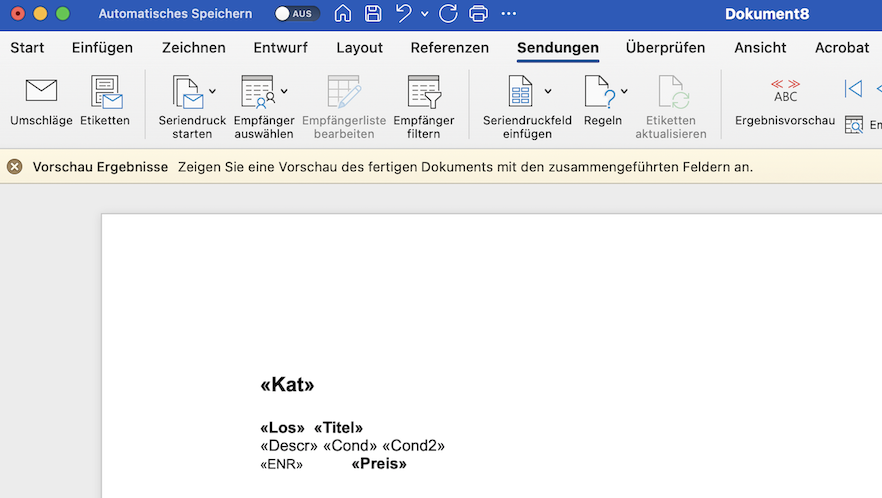This screenshot has height=498, width=882.
Task: Open the undo history dropdown arrow
Action: [x=425, y=14]
